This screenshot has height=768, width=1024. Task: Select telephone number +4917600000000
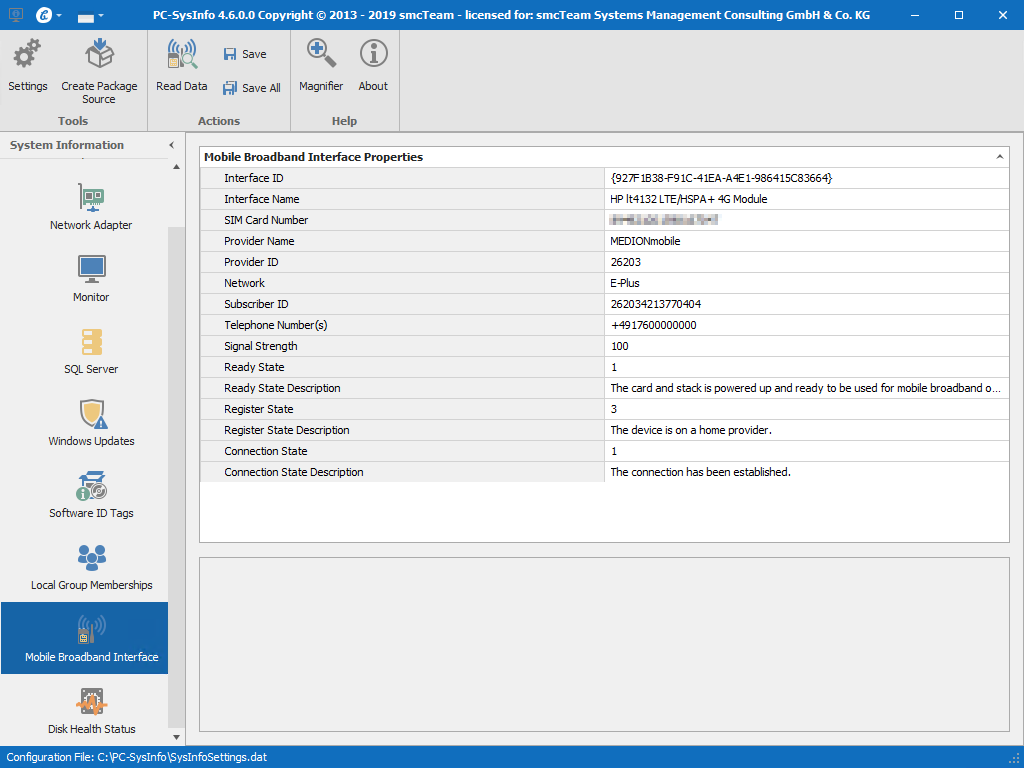(x=653, y=325)
